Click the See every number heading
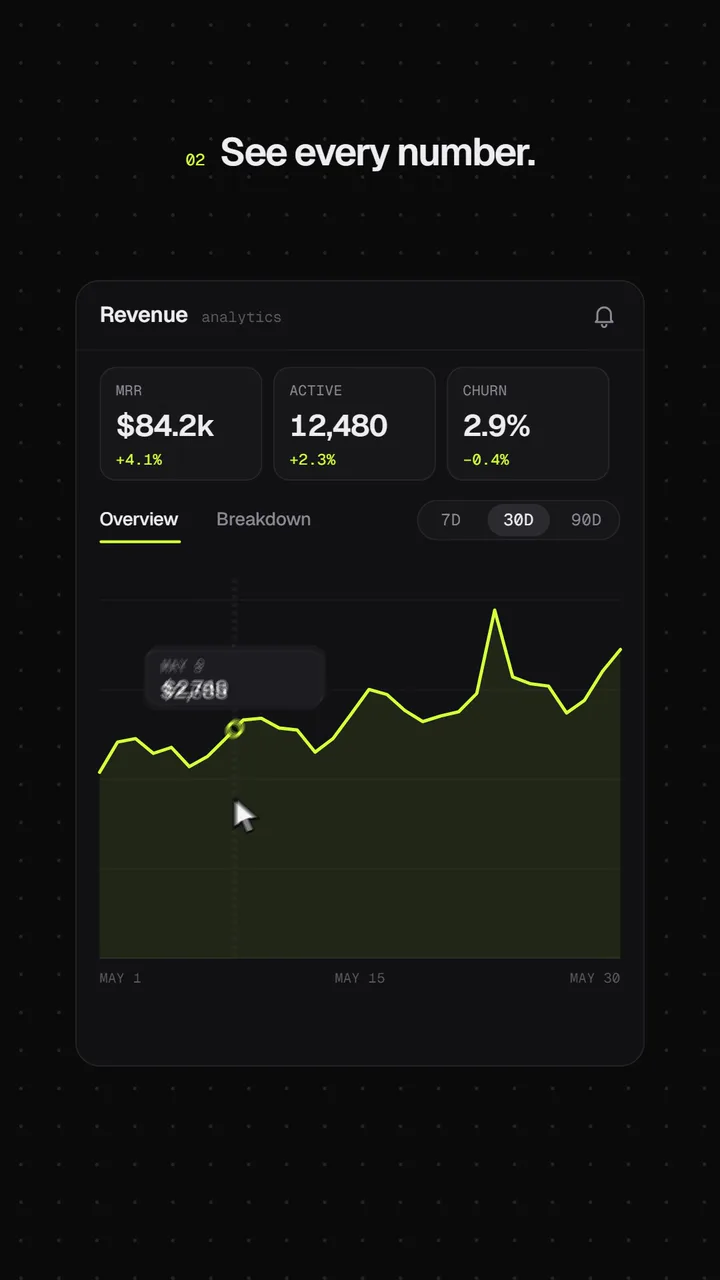 click(378, 153)
